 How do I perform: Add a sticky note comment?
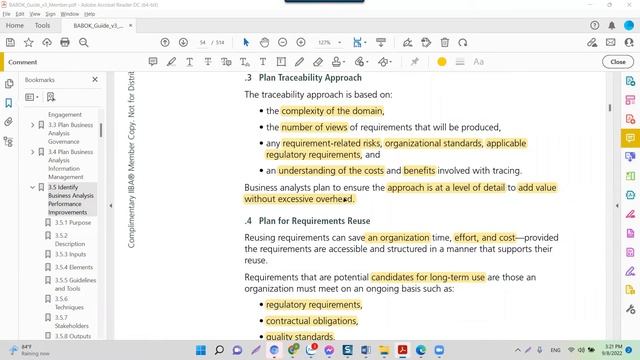point(153,62)
